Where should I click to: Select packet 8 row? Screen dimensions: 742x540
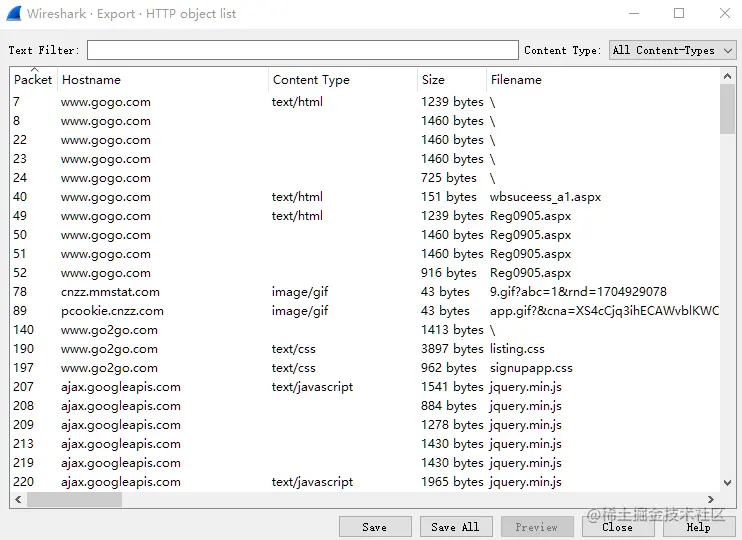point(364,121)
